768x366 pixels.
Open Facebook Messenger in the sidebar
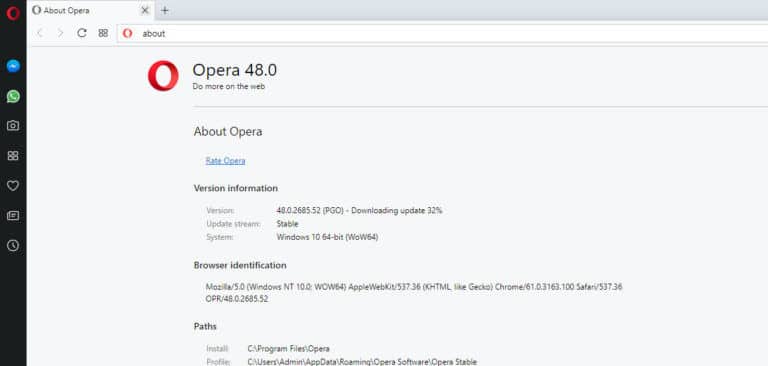(13, 66)
